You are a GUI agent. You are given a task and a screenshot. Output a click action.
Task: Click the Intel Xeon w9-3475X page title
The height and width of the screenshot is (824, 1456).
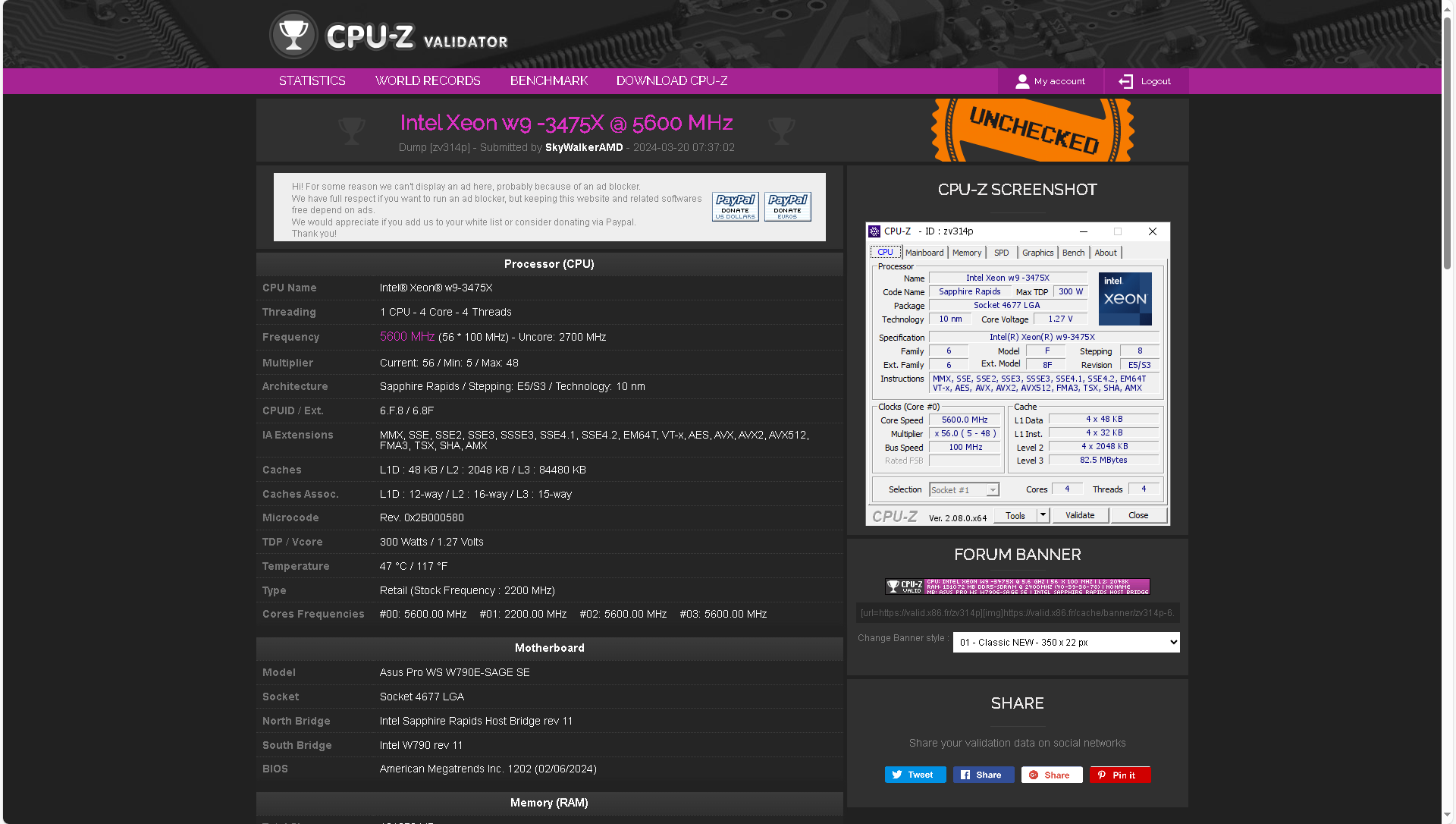[566, 122]
